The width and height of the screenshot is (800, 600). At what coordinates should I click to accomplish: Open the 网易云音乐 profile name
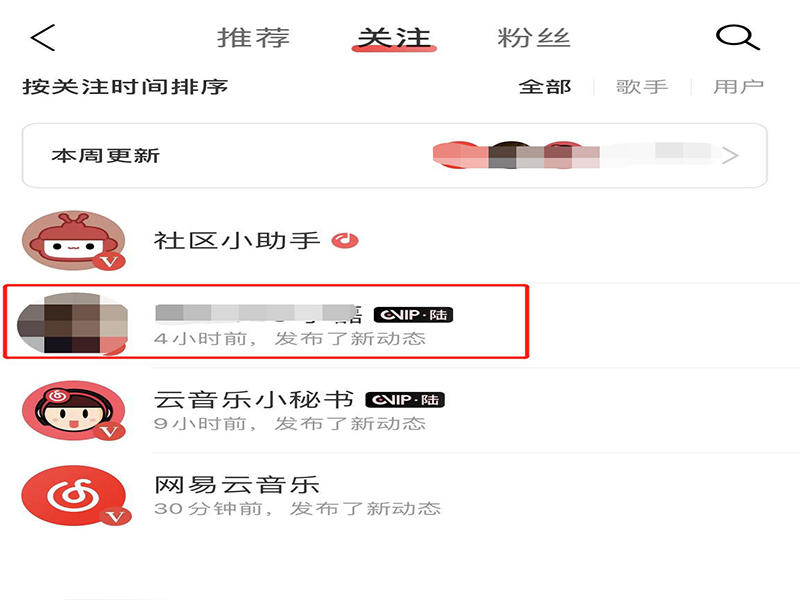237,485
